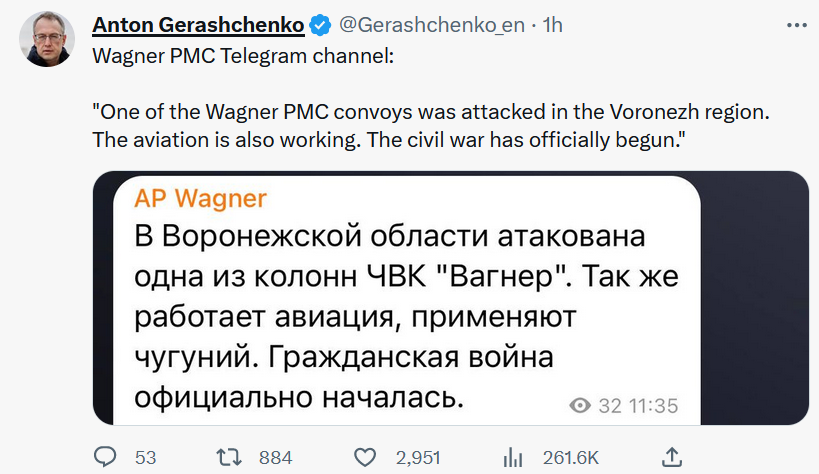Click the share upload icon
The height and width of the screenshot is (474, 819).
pyautogui.click(x=673, y=457)
